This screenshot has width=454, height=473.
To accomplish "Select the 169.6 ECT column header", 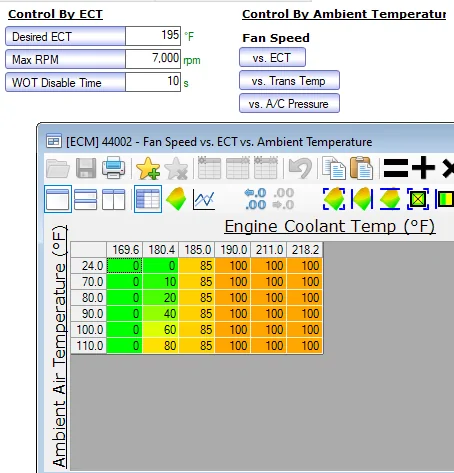I will point(125,250).
